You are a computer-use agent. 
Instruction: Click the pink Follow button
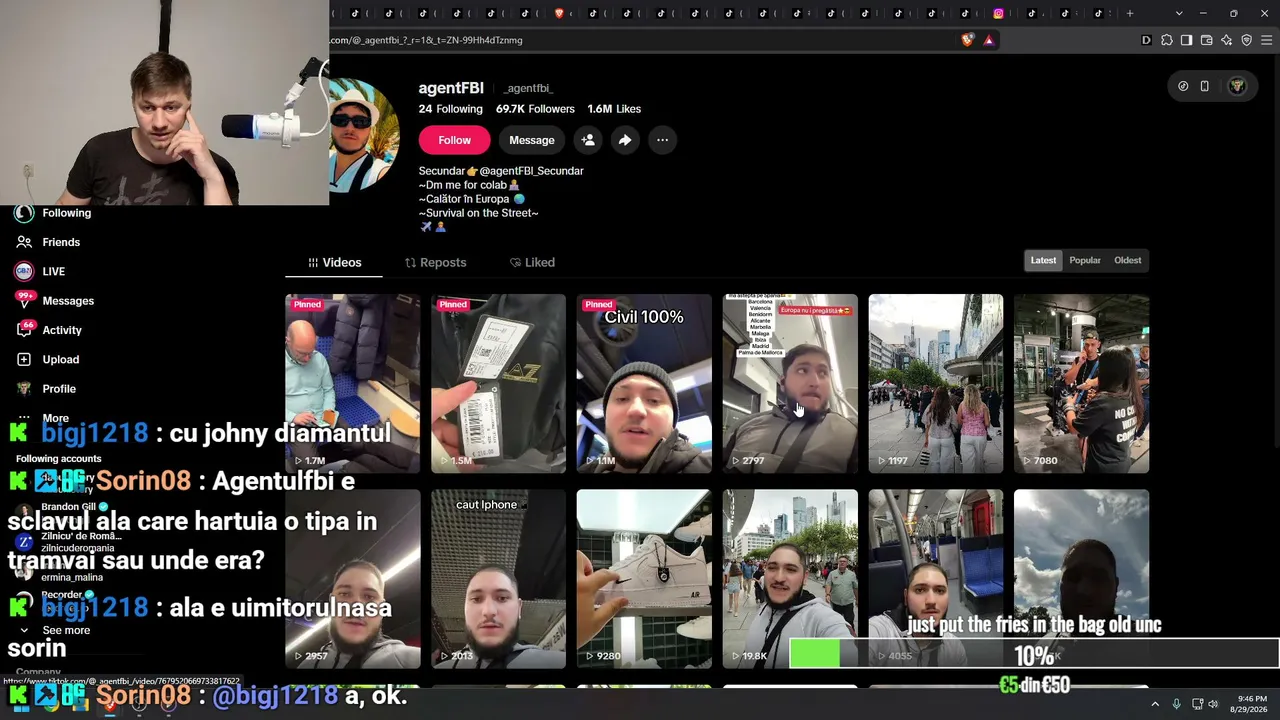click(x=454, y=140)
